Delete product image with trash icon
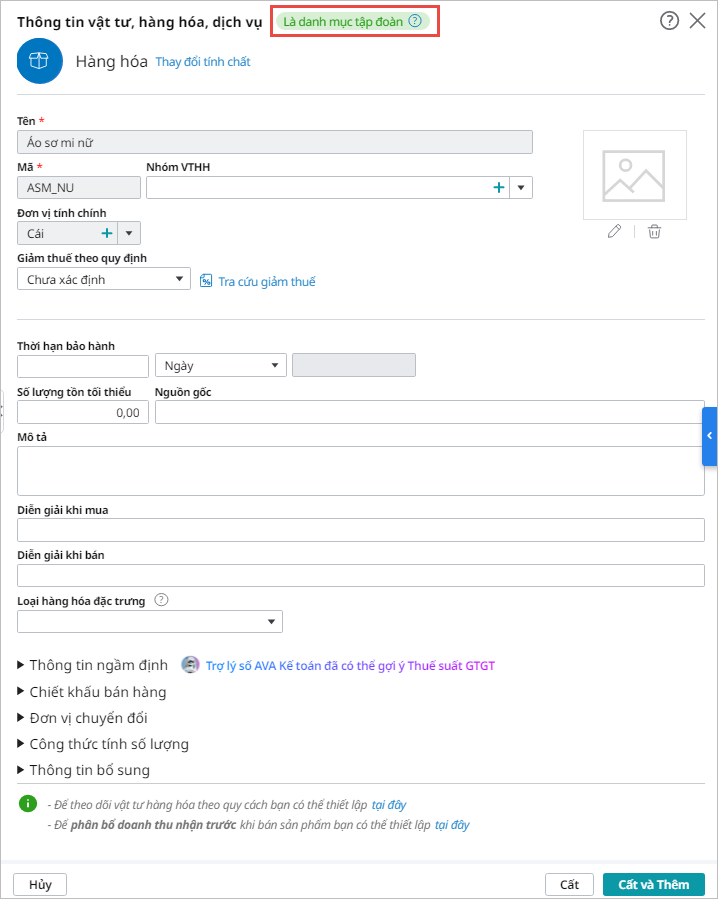This screenshot has height=899, width=718. click(x=654, y=232)
